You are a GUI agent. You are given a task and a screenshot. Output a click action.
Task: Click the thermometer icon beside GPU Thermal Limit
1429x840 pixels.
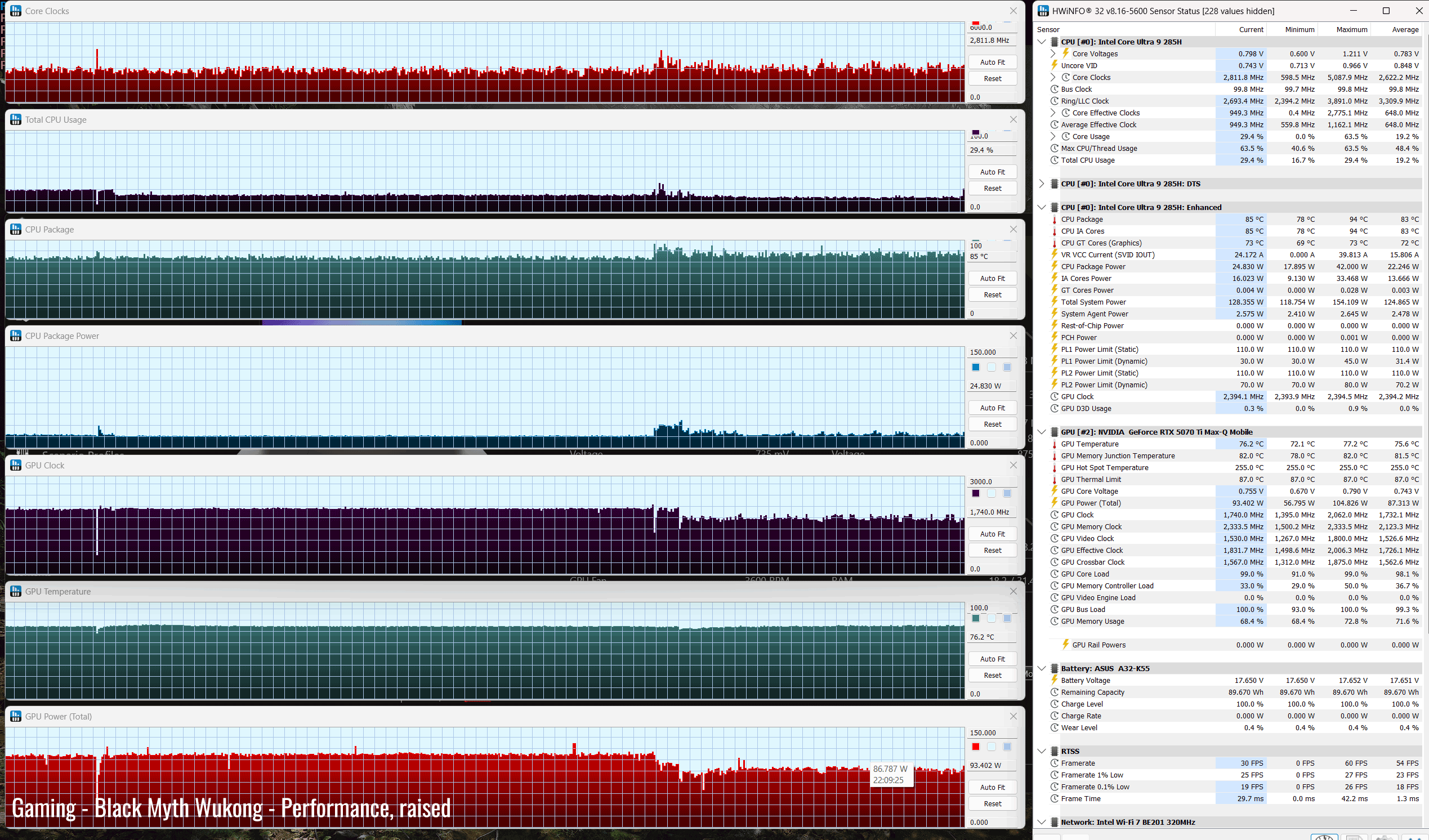[x=1054, y=479]
